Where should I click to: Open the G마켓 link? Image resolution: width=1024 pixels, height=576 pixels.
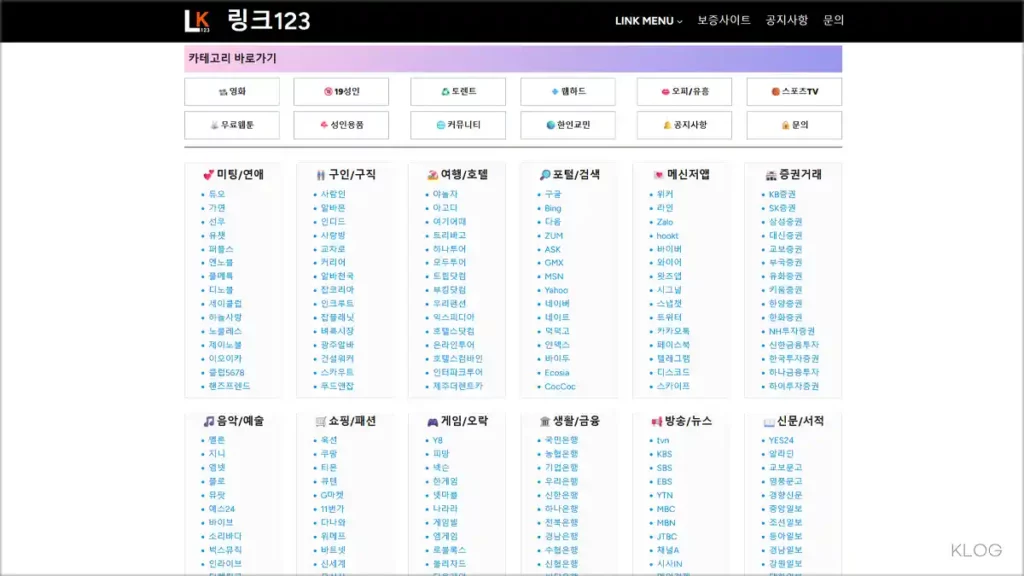click(x=332, y=496)
